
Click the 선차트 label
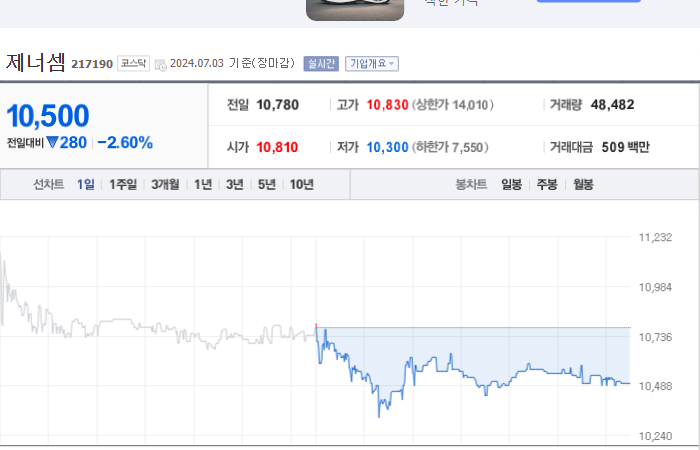coord(49,184)
